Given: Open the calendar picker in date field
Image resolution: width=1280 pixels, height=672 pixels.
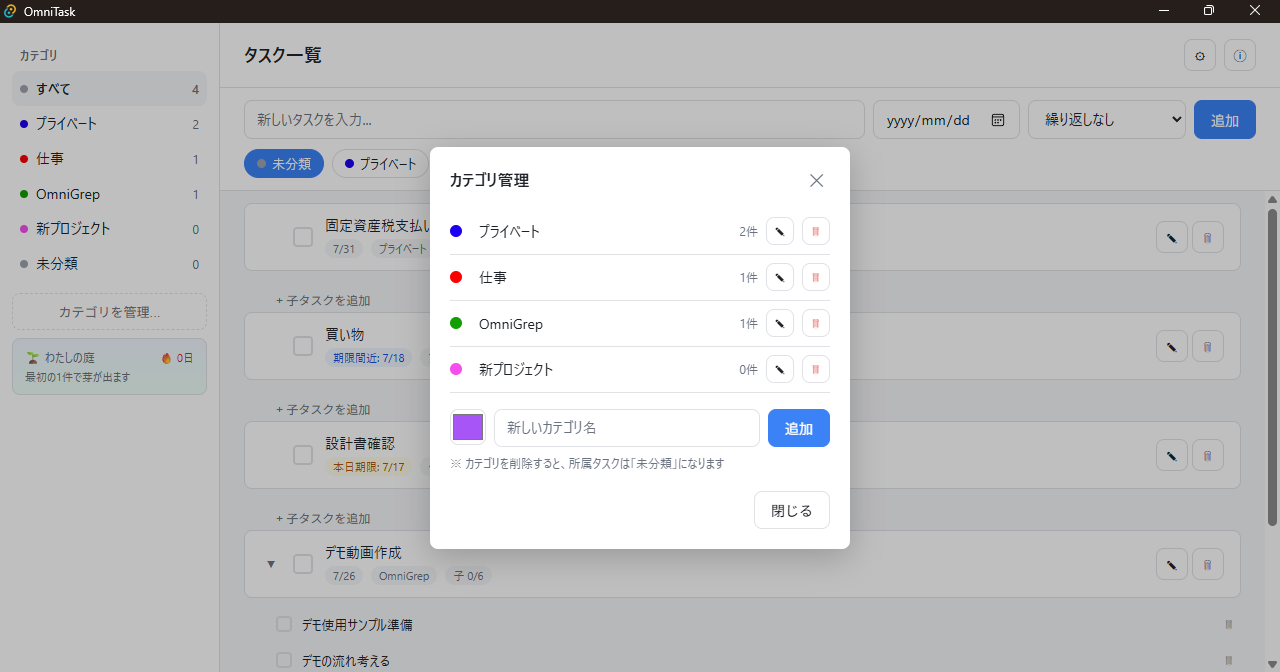Looking at the screenshot, I should click(x=998, y=120).
